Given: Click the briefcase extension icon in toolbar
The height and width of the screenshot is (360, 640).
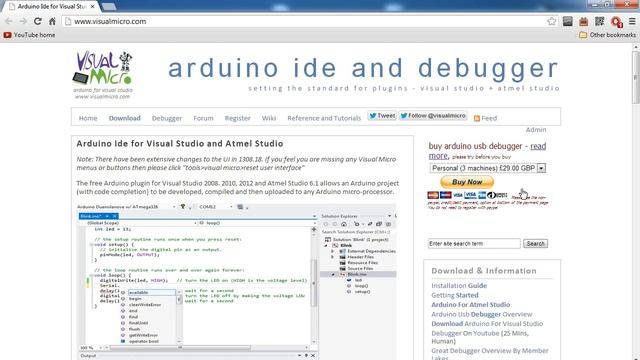Looking at the screenshot, I should pyautogui.click(x=584, y=21).
